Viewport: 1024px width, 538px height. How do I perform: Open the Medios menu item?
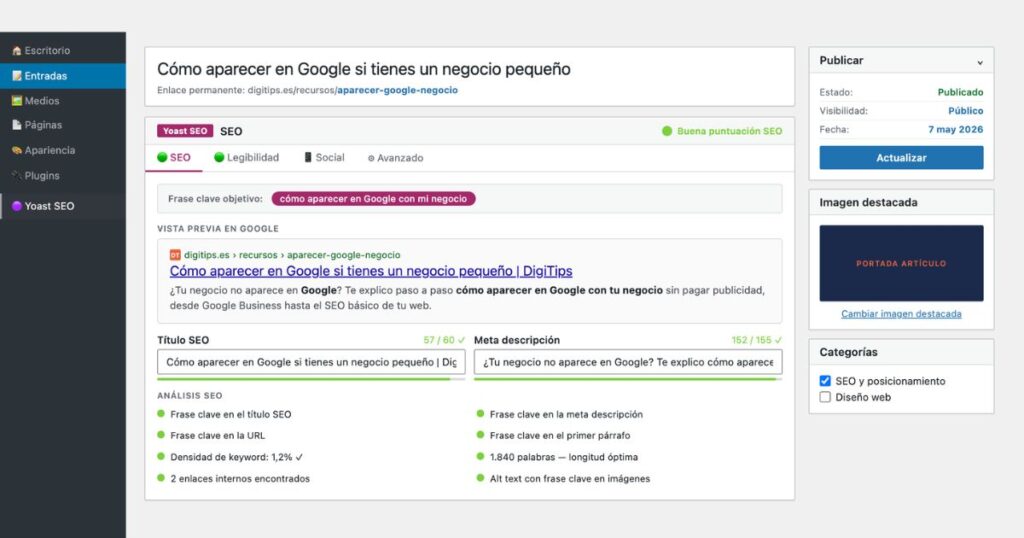click(63, 101)
